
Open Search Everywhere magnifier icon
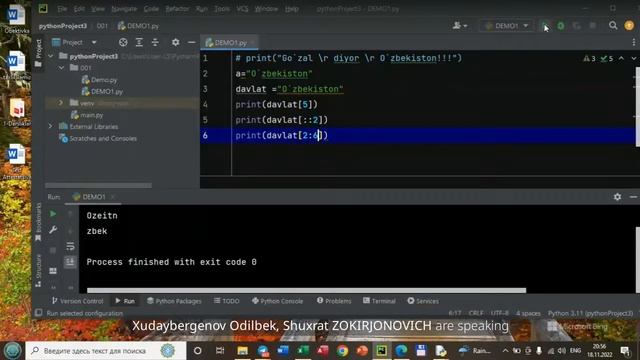pyautogui.click(x=613, y=26)
